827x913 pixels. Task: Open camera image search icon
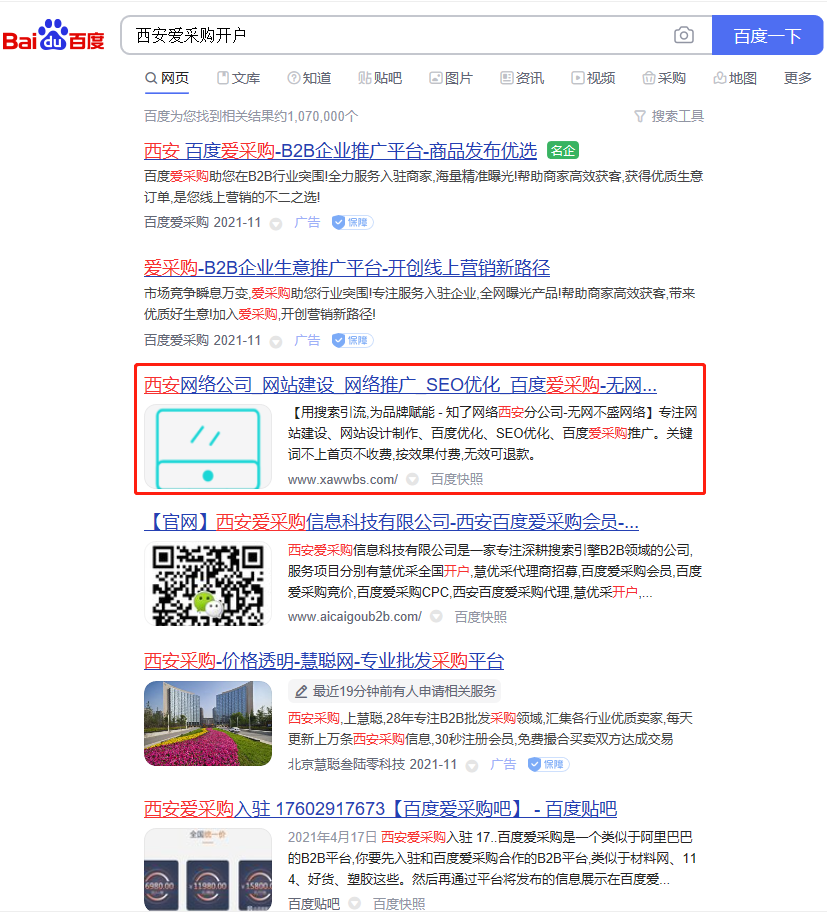pyautogui.click(x=684, y=36)
